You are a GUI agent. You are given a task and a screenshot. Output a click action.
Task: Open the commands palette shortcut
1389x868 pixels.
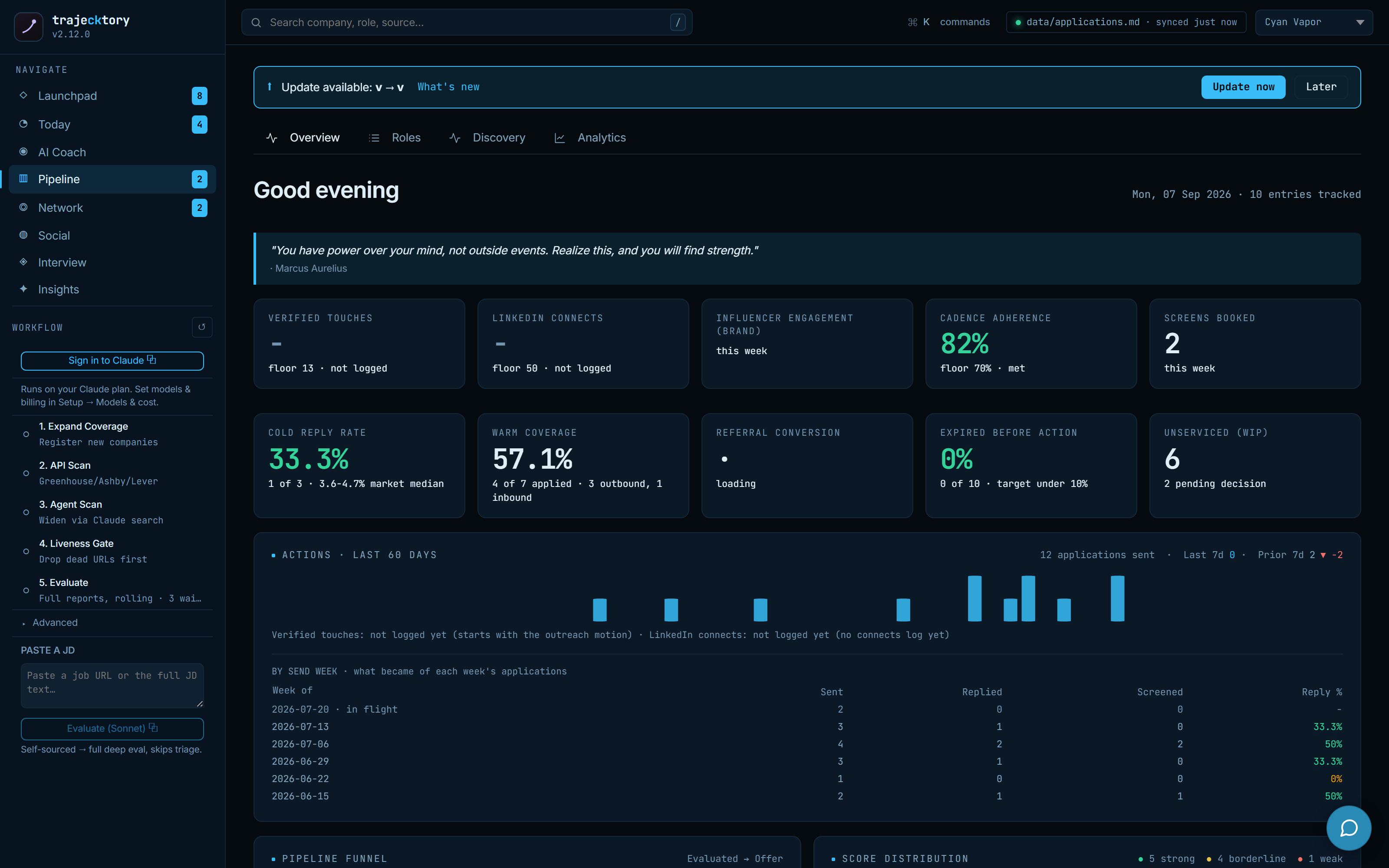[x=949, y=22]
